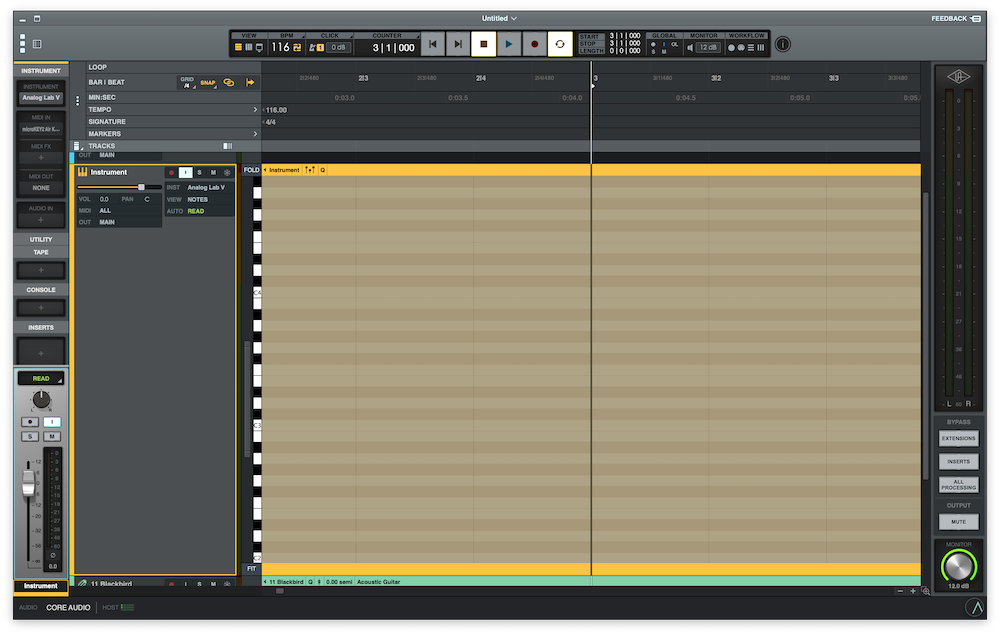Open the Analog Lab V instrument selector

pos(41,98)
